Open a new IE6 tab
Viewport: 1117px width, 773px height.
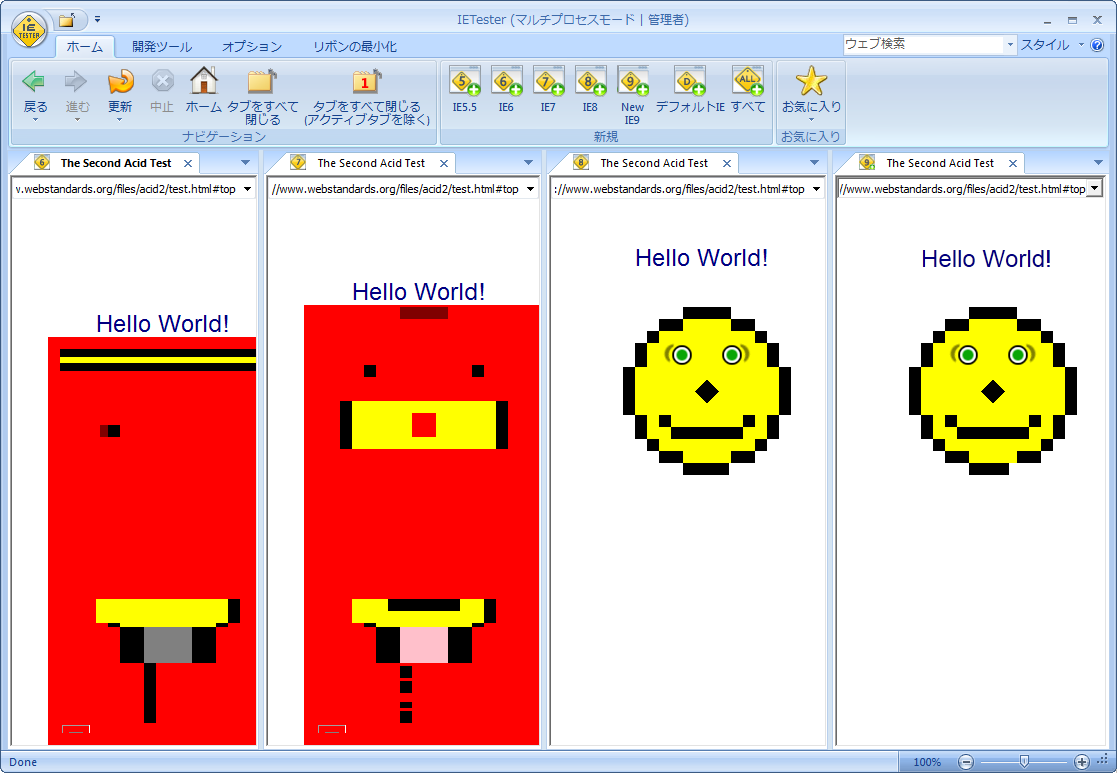click(x=506, y=90)
